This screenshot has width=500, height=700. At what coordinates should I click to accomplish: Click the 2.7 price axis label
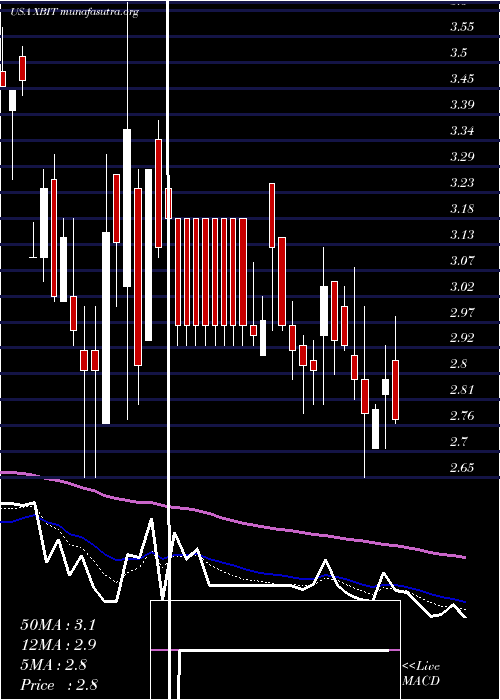pyautogui.click(x=458, y=442)
